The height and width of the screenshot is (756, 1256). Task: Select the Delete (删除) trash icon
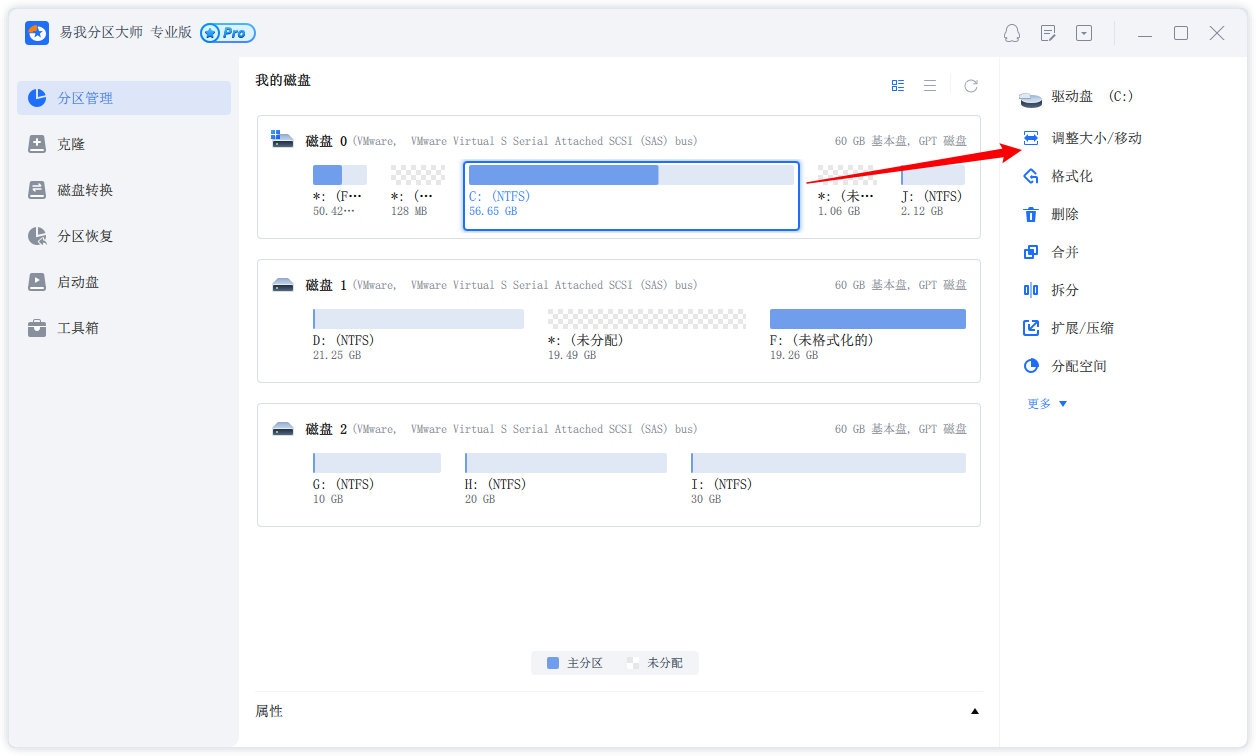(1031, 214)
